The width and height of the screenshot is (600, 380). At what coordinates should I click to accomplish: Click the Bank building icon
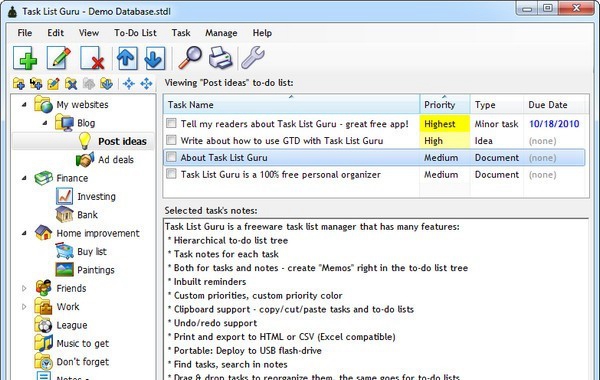[x=64, y=214]
